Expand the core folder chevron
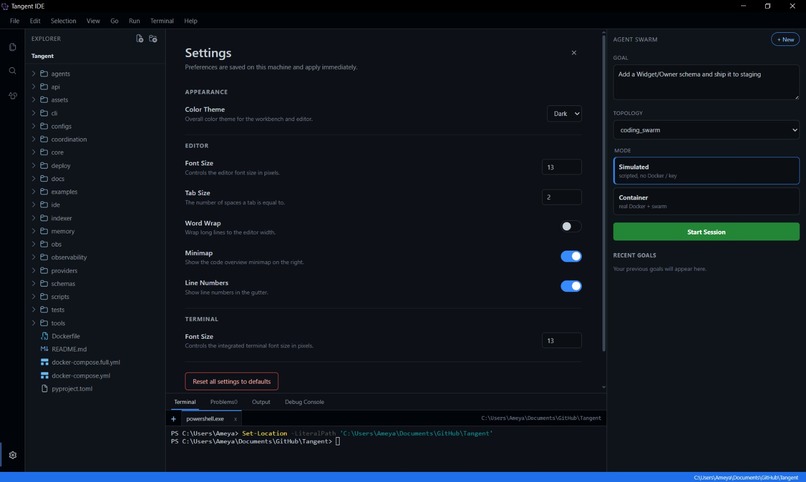The height and width of the screenshot is (482, 806). tap(33, 152)
